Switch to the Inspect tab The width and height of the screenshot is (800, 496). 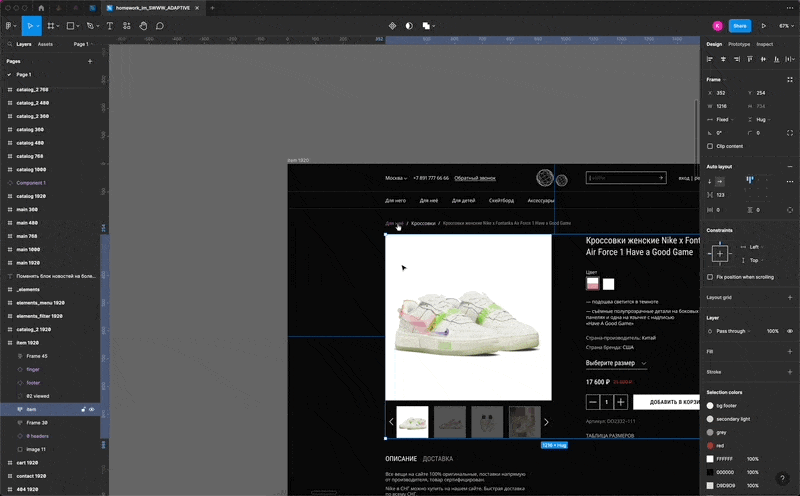click(764, 44)
